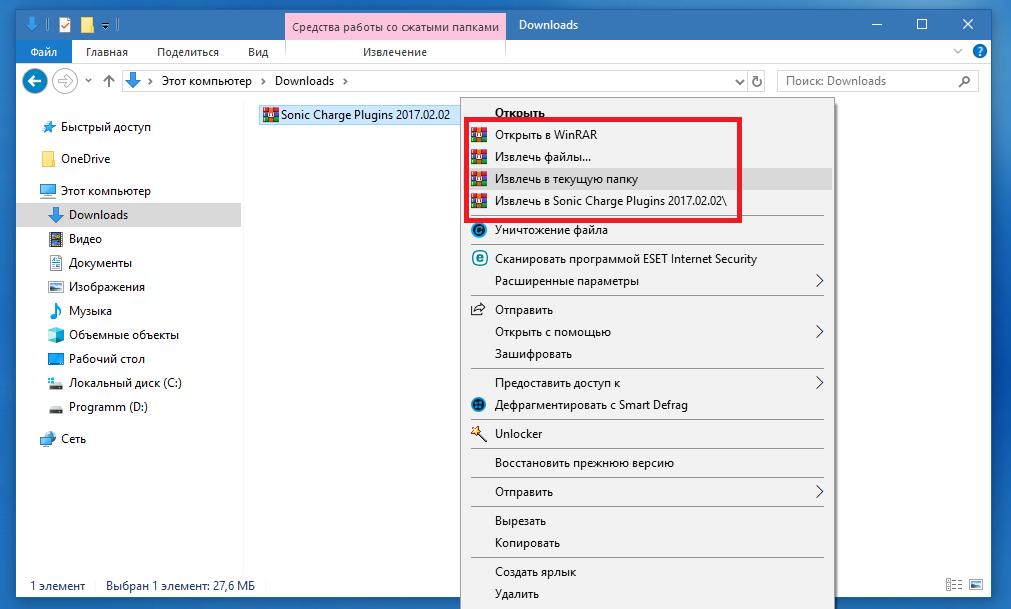The width and height of the screenshot is (1011, 609).
Task: Select "Извлечь файлы..." from context menu
Action: 543,157
